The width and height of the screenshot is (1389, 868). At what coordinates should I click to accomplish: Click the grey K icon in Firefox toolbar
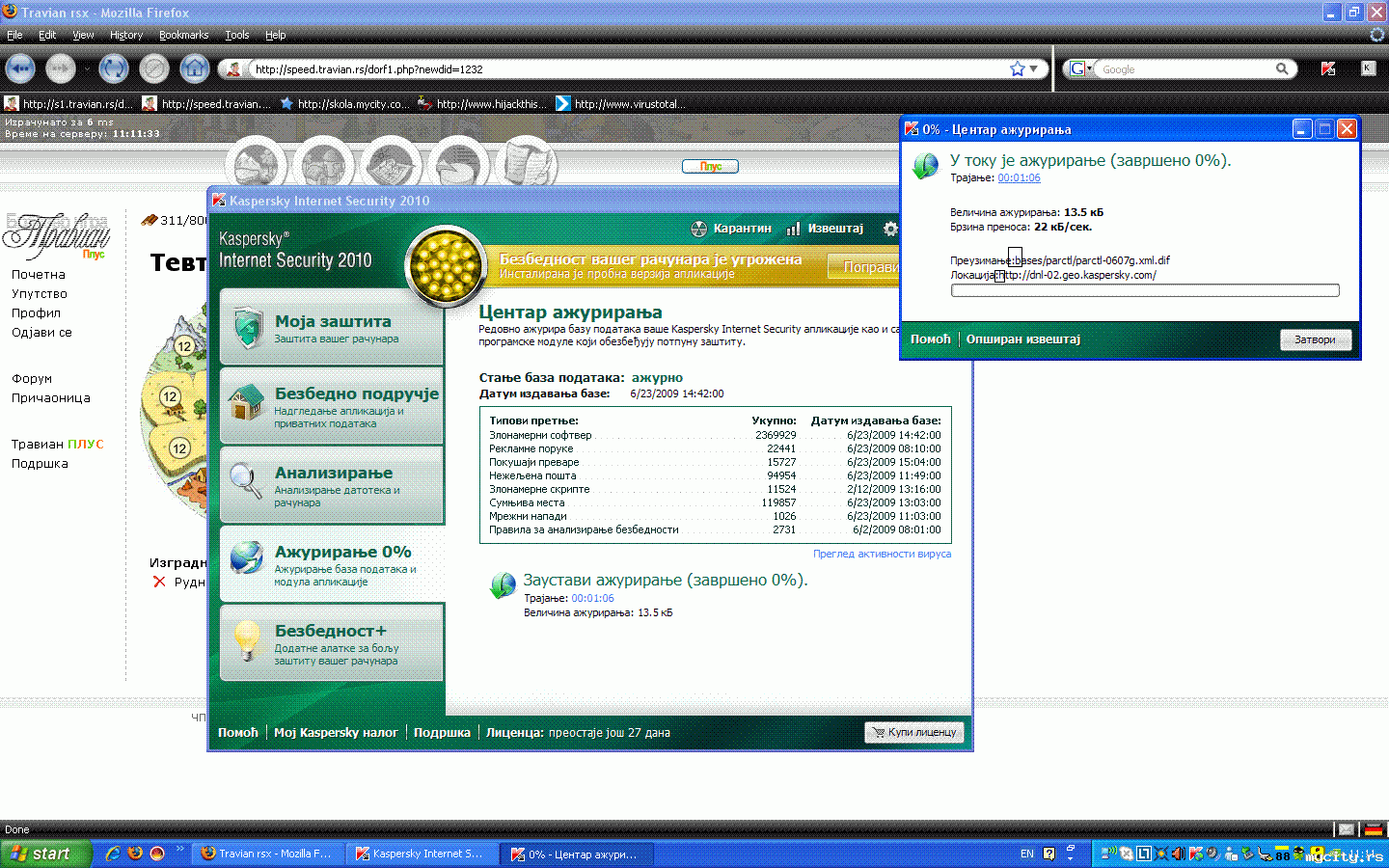tap(1368, 68)
